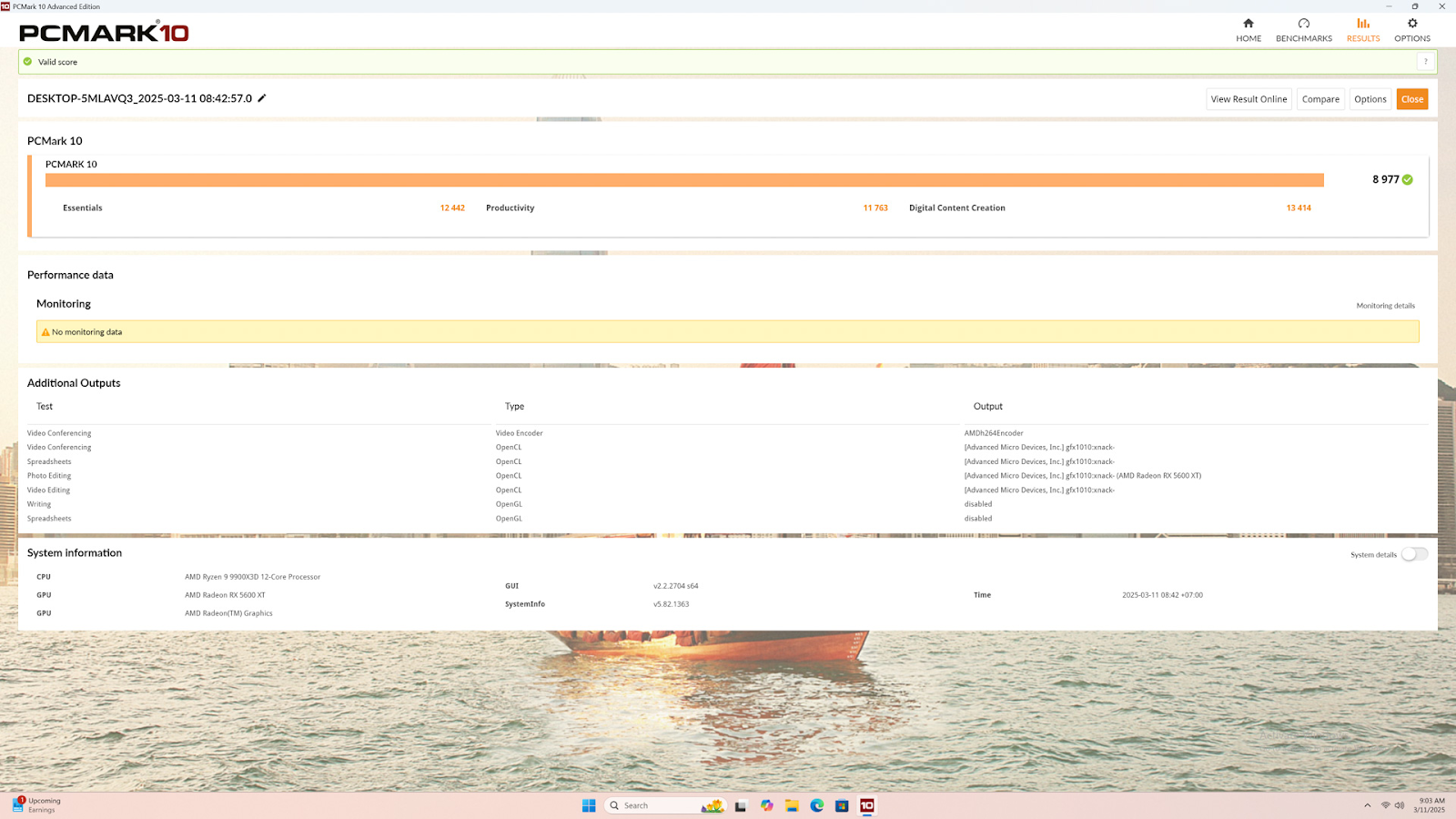Viewport: 1456px width, 819px height.
Task: Select the Results tab
Action: click(x=1363, y=30)
